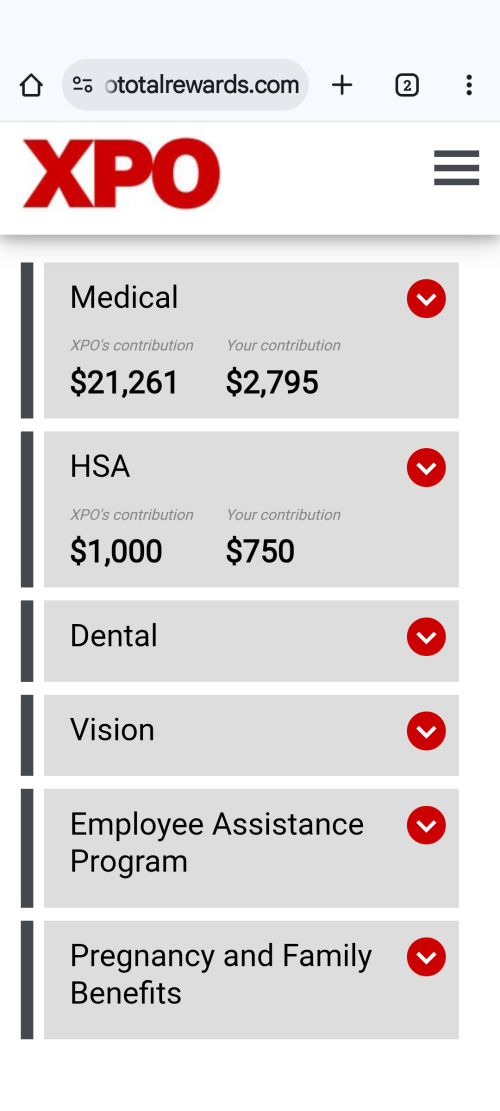500x1111 pixels.
Task: Open the site info icon in address bar
Action: 83,85
